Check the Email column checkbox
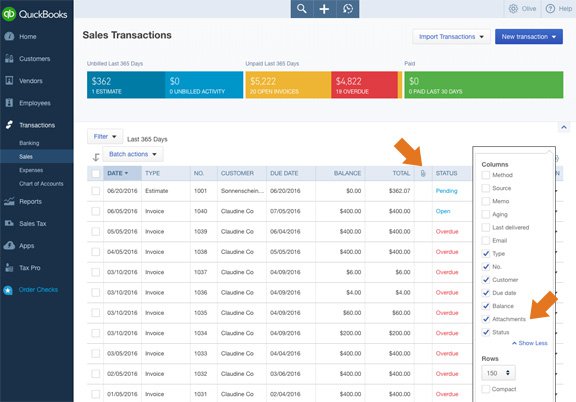576x402 pixels. (486, 240)
